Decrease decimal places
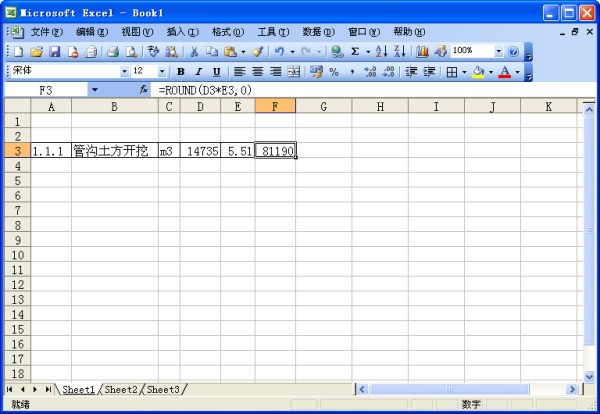Image resolution: width=600 pixels, height=414 pixels. coord(388,72)
